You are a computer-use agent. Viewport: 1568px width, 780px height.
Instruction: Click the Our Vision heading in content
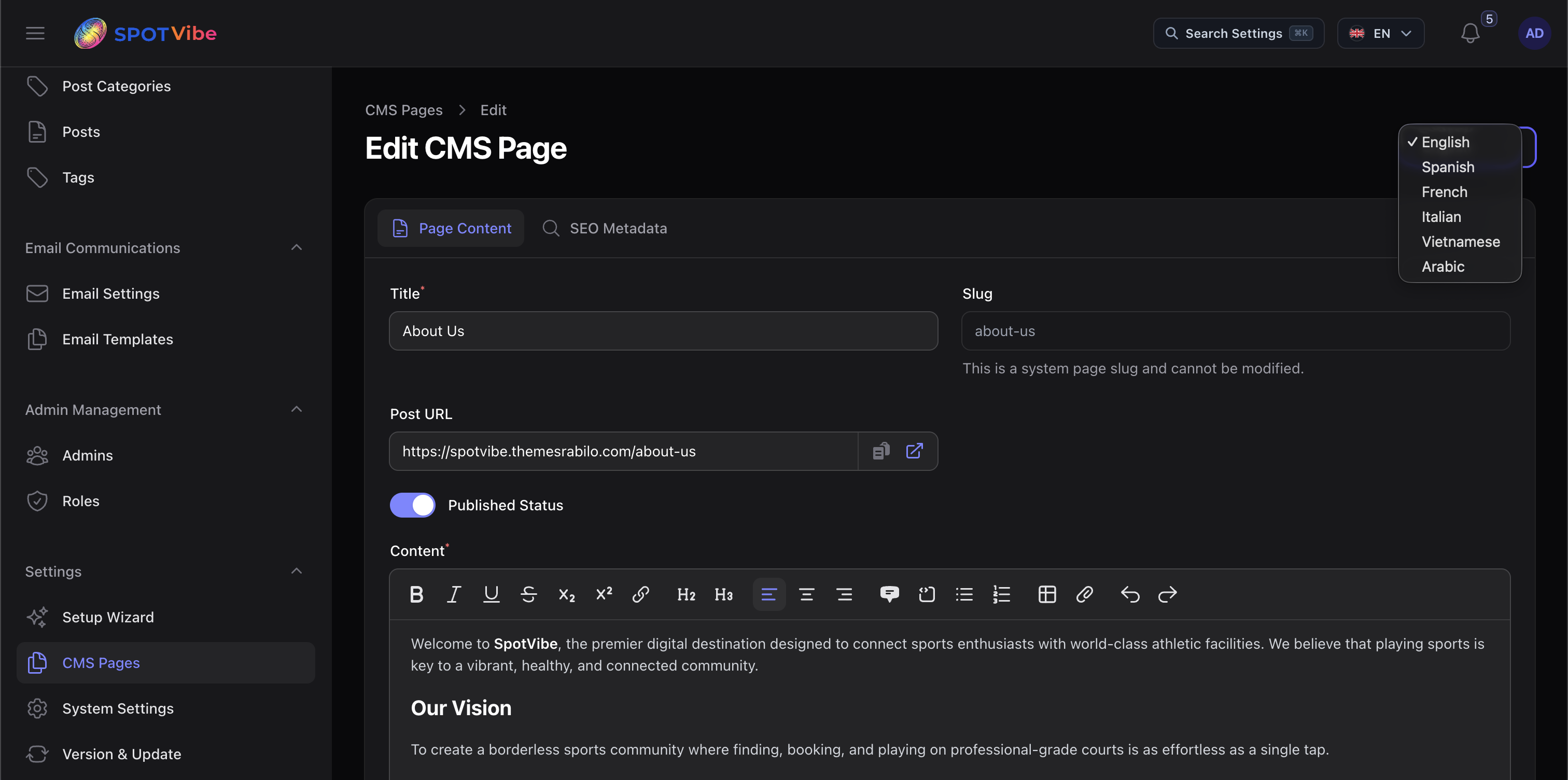(x=461, y=708)
